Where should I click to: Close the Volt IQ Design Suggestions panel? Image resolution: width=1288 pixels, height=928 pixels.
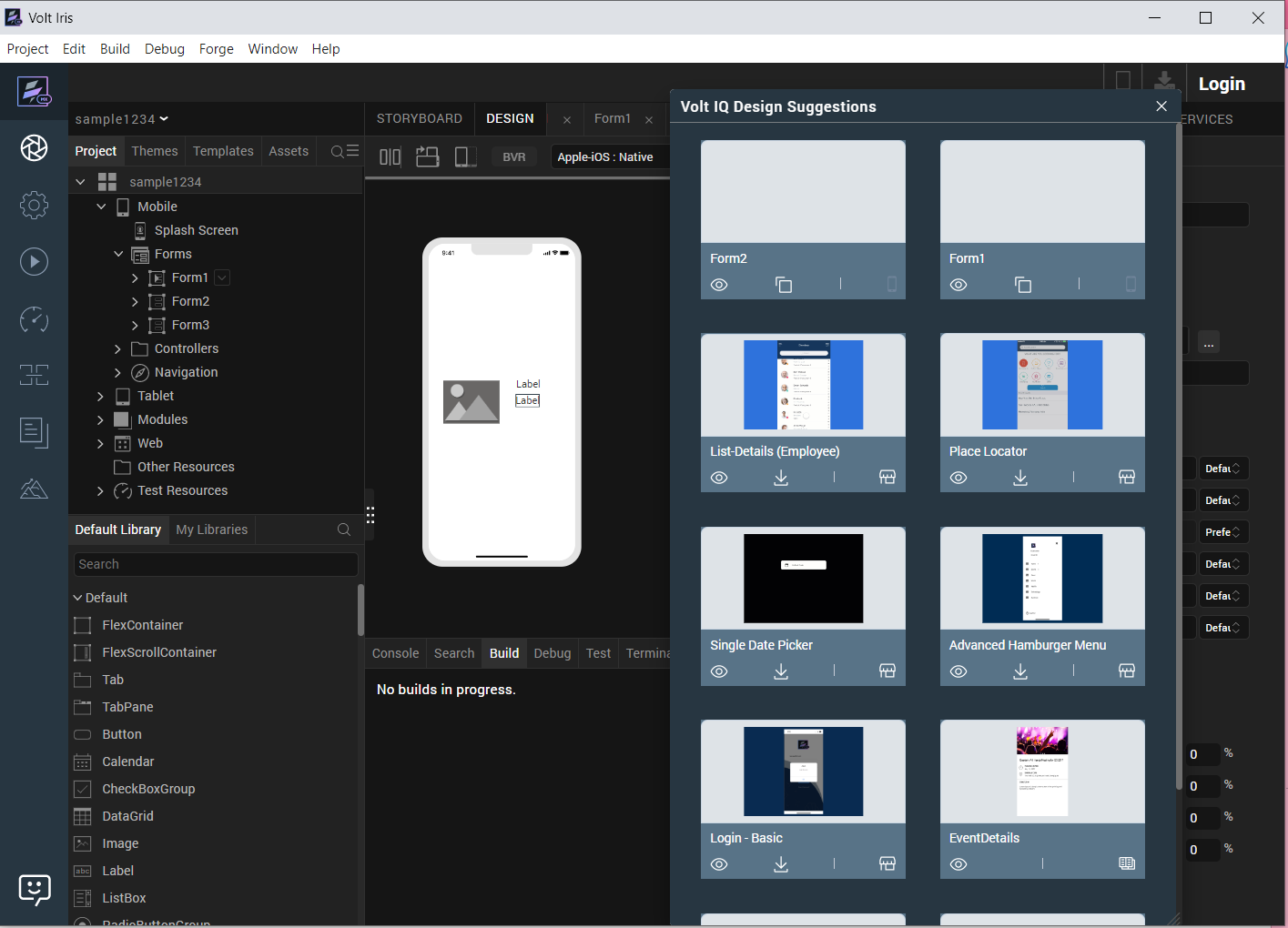coord(1161,106)
